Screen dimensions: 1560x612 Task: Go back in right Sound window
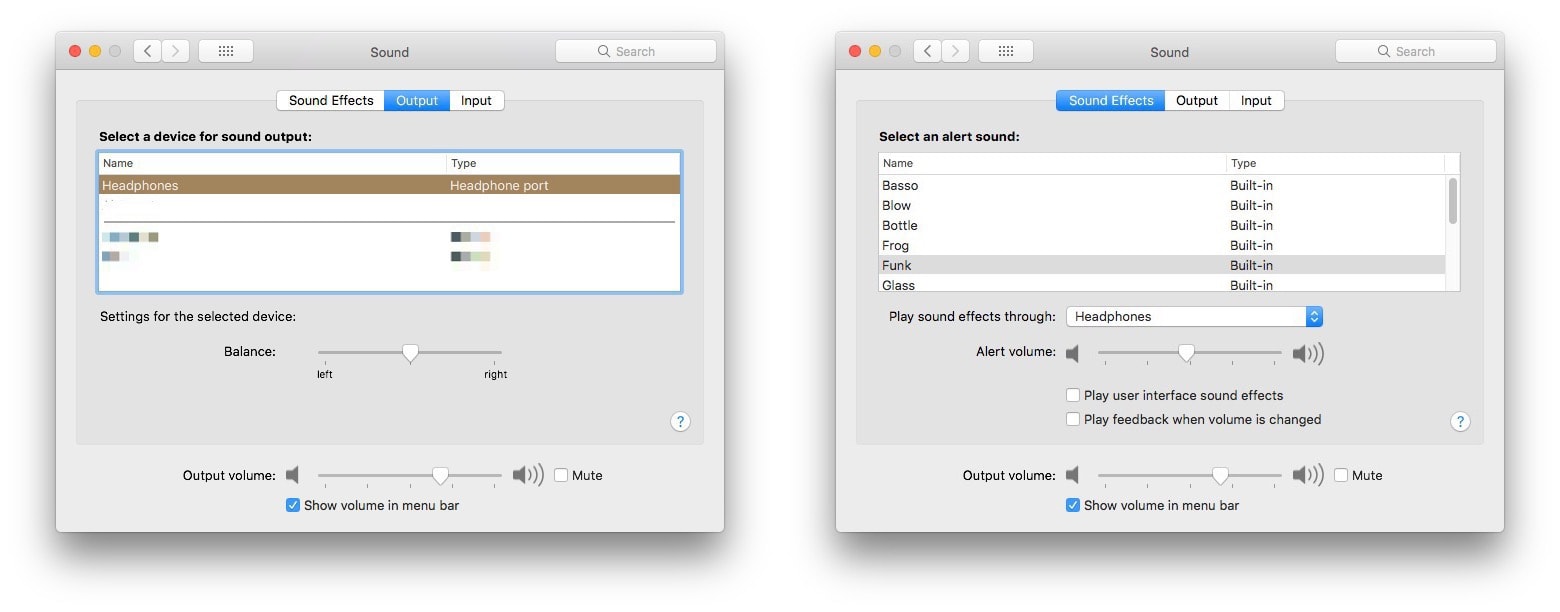tap(928, 51)
